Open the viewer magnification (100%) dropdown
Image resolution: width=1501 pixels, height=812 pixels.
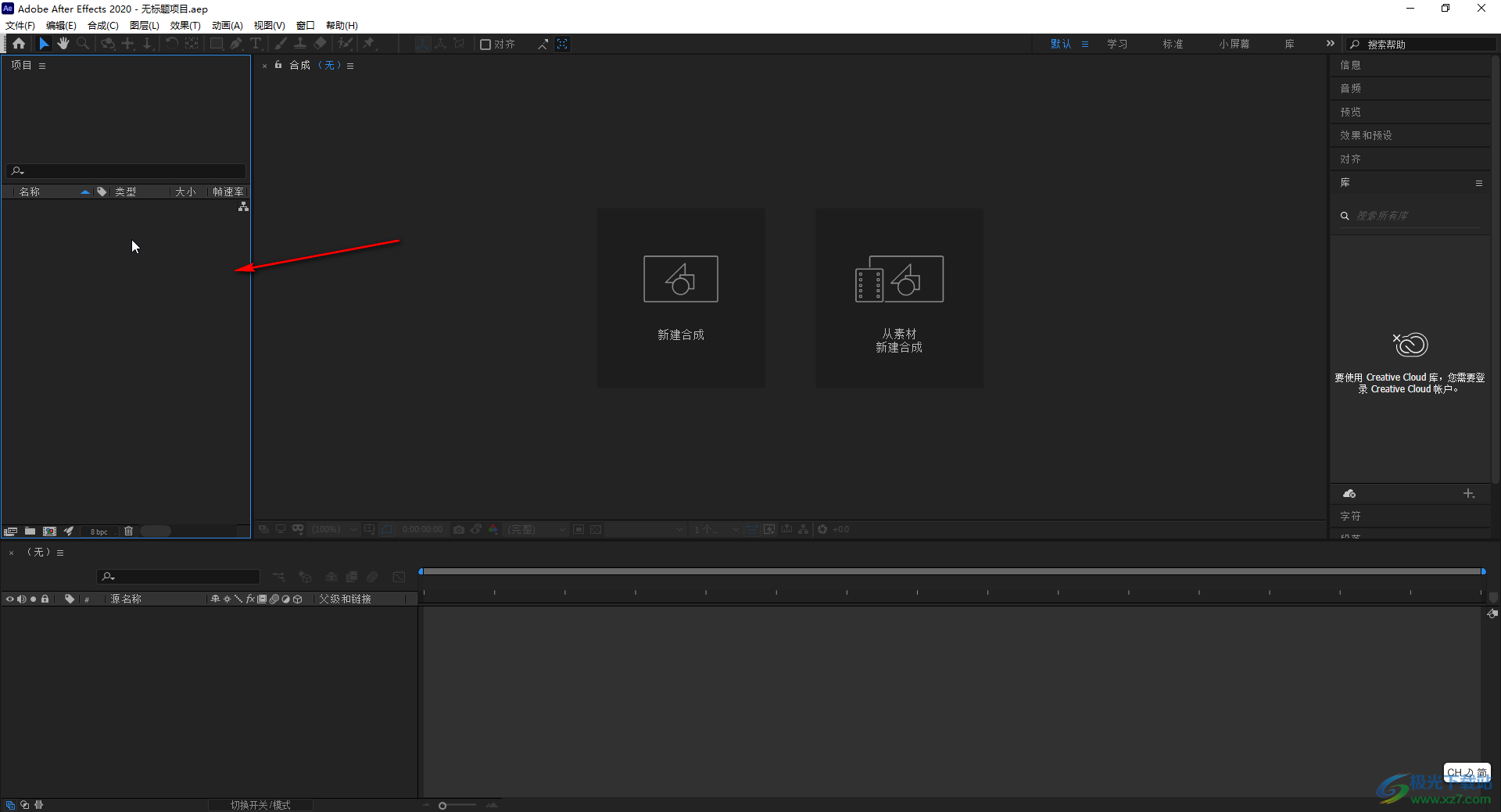click(x=334, y=529)
